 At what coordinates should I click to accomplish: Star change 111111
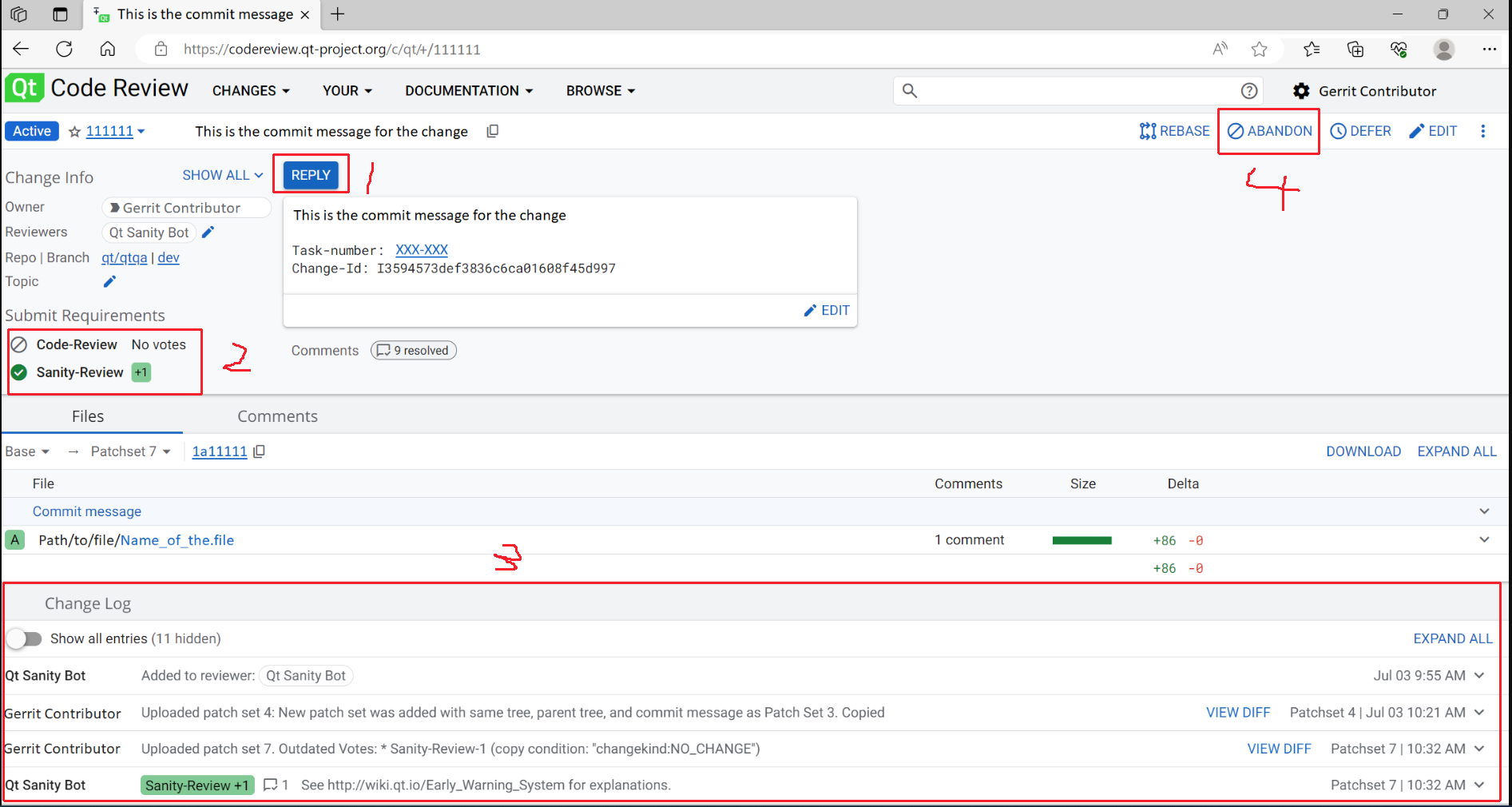75,132
